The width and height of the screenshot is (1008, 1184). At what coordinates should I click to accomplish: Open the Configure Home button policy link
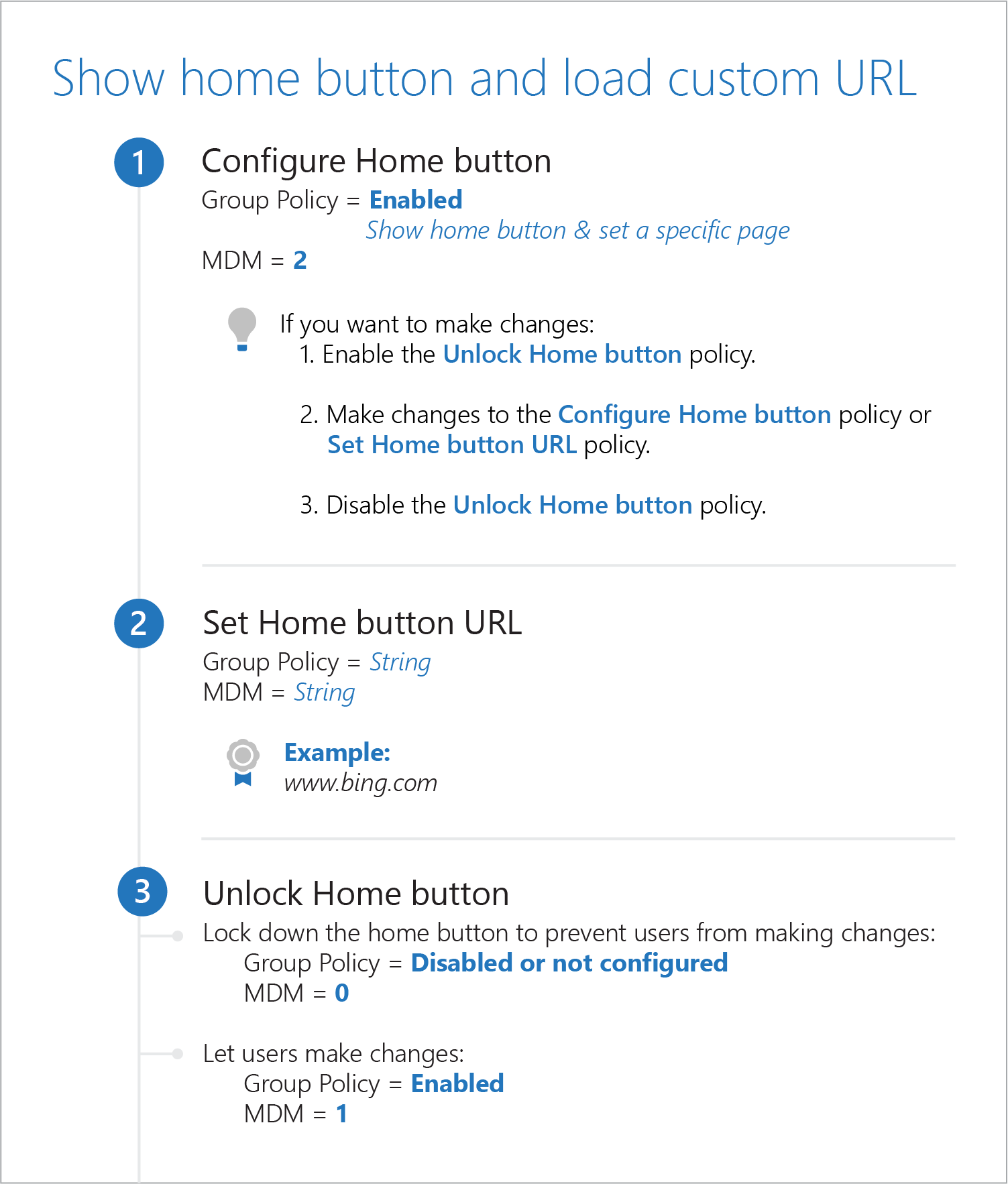[694, 414]
